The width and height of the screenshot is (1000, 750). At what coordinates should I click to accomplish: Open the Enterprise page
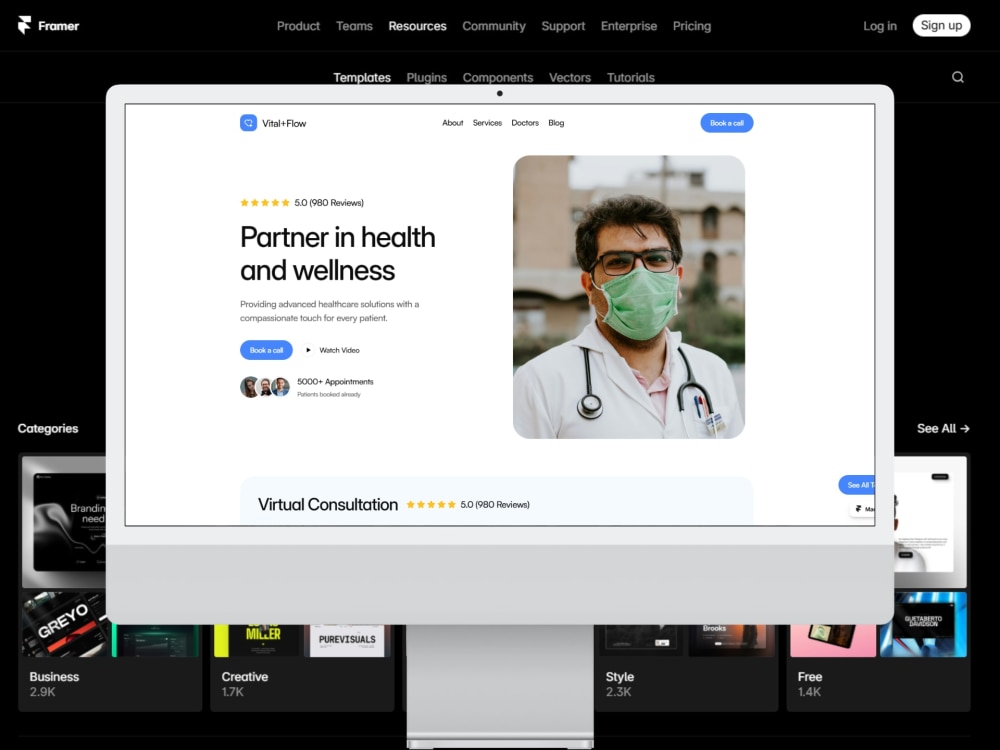[629, 26]
